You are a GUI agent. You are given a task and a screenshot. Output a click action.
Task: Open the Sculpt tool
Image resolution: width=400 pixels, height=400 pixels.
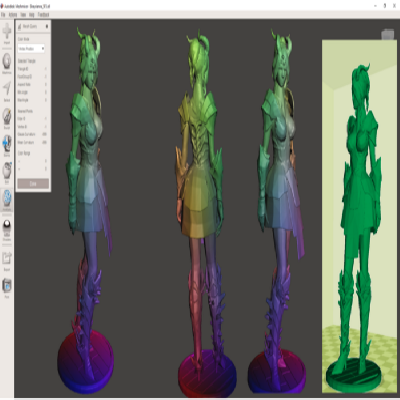(7, 118)
